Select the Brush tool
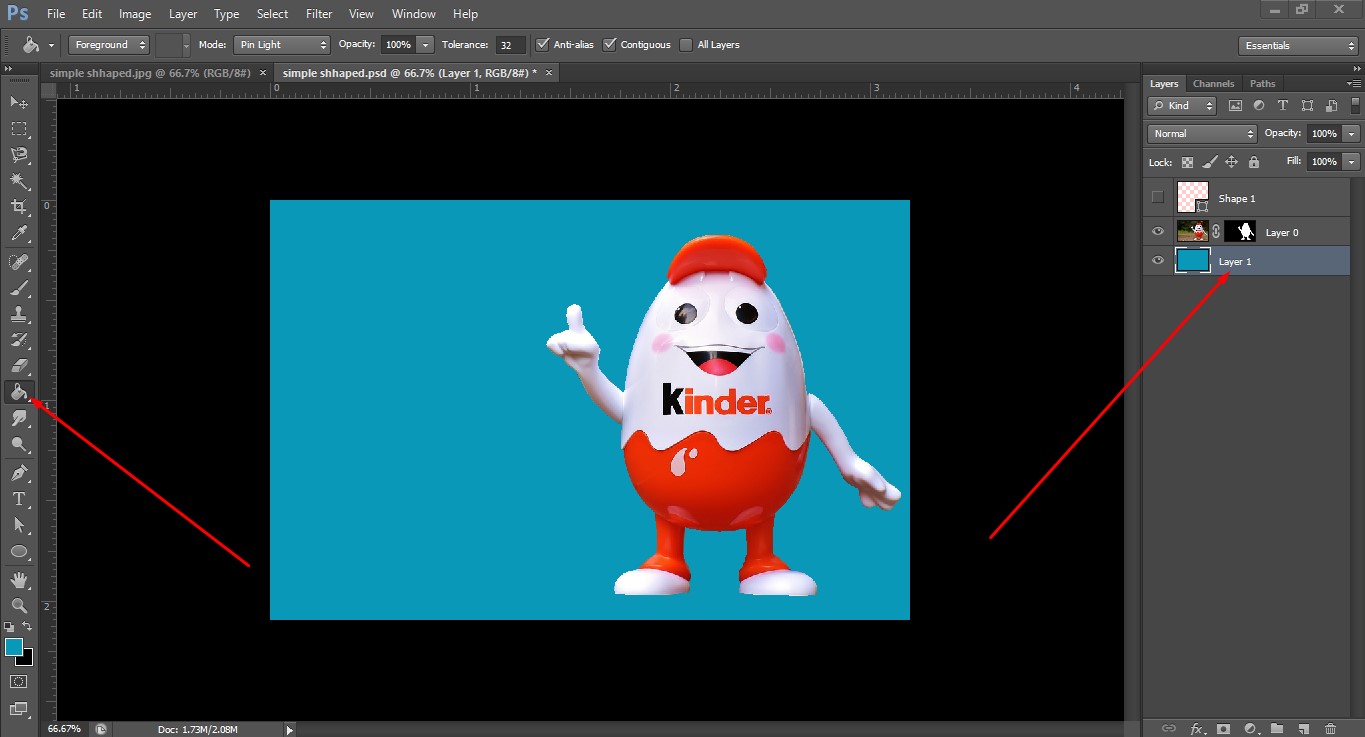The image size is (1365, 737). click(x=19, y=288)
